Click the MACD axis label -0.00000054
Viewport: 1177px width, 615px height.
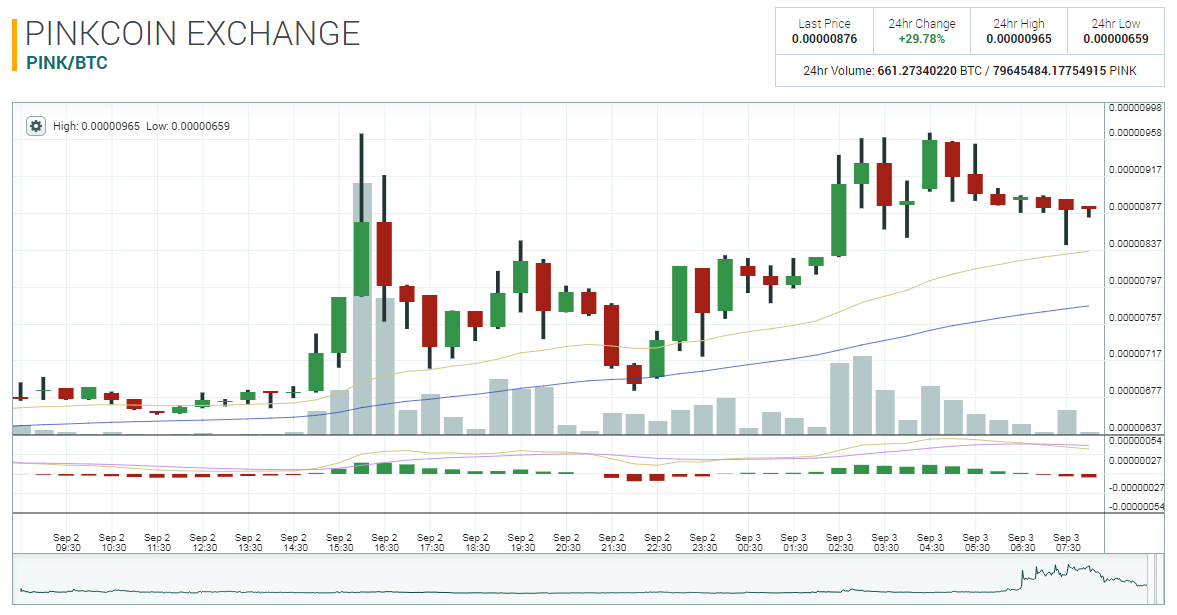(1135, 506)
